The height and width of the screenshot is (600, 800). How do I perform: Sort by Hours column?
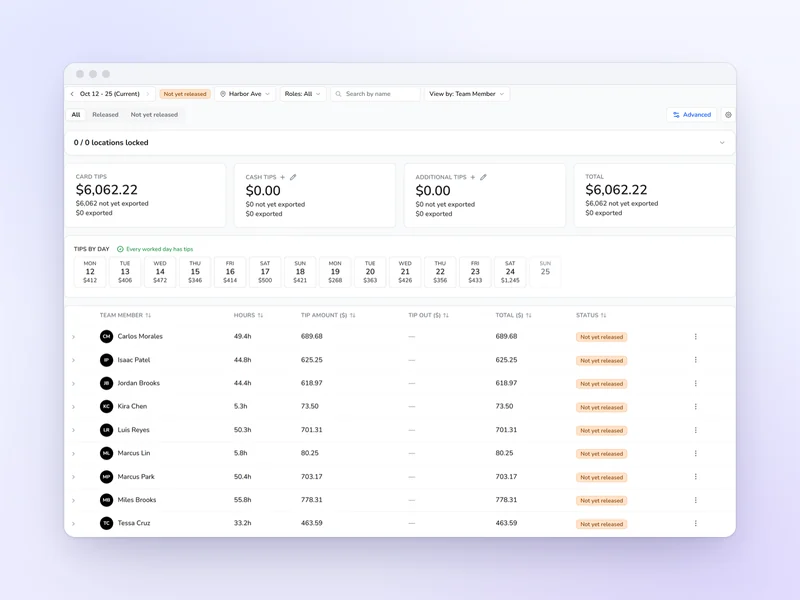248,315
